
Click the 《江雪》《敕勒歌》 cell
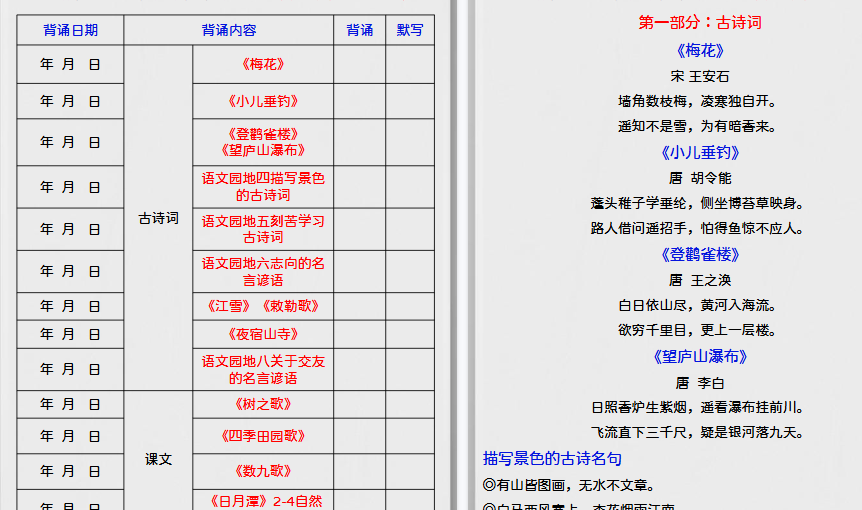[x=263, y=306]
